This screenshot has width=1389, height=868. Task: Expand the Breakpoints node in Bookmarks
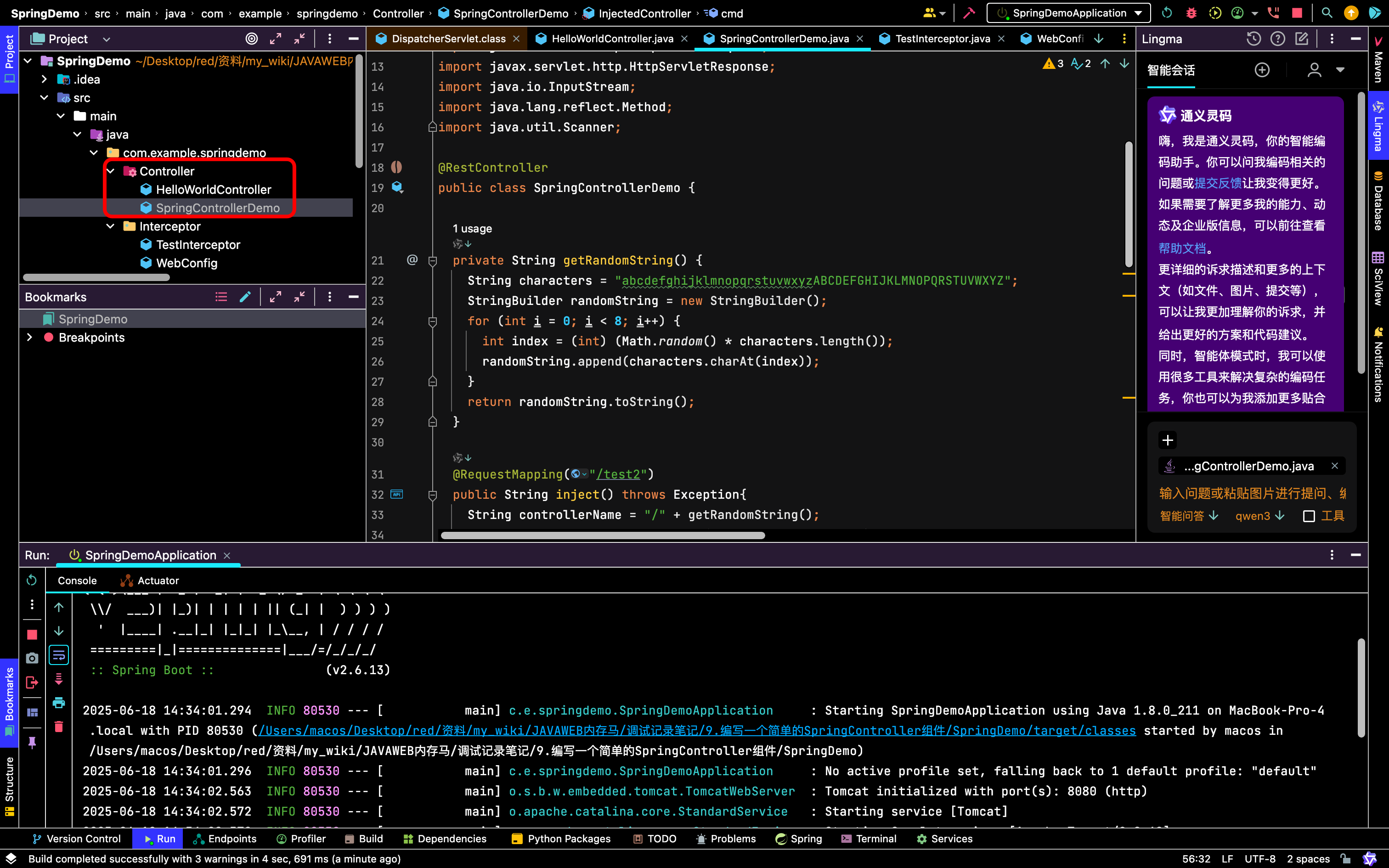(x=30, y=338)
